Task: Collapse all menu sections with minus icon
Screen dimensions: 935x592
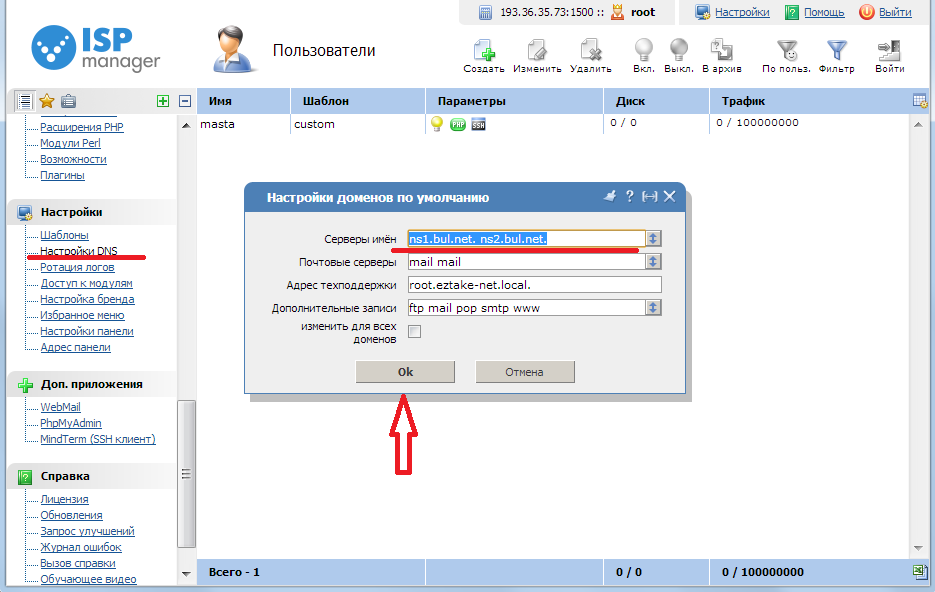Action: [x=185, y=101]
